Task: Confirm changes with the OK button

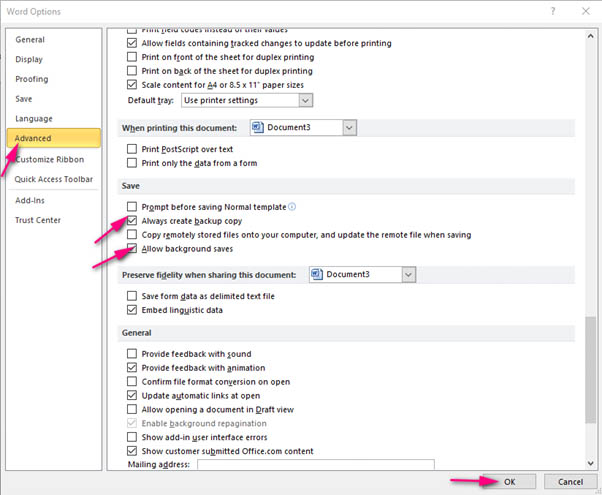Action: (x=510, y=482)
